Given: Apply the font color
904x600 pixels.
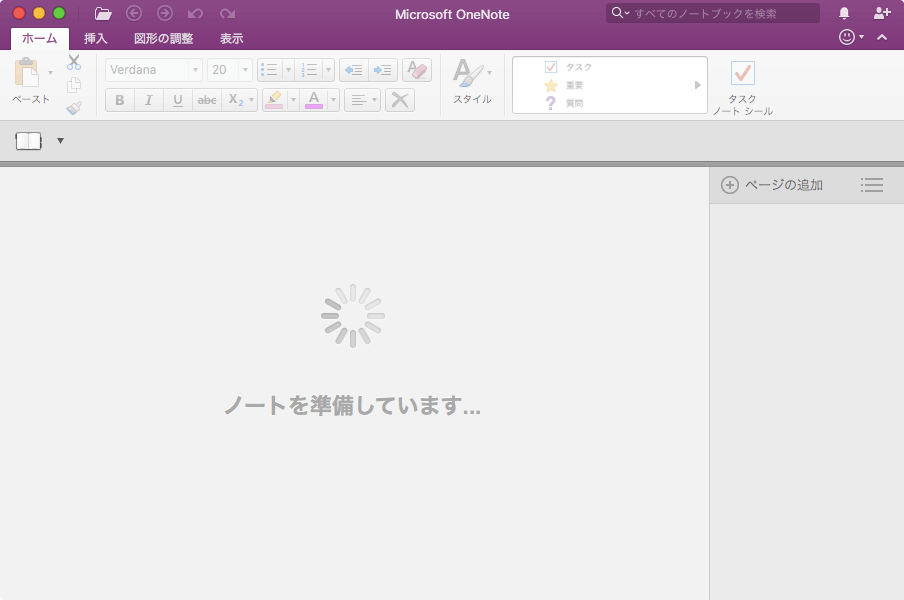Looking at the screenshot, I should pos(314,100).
